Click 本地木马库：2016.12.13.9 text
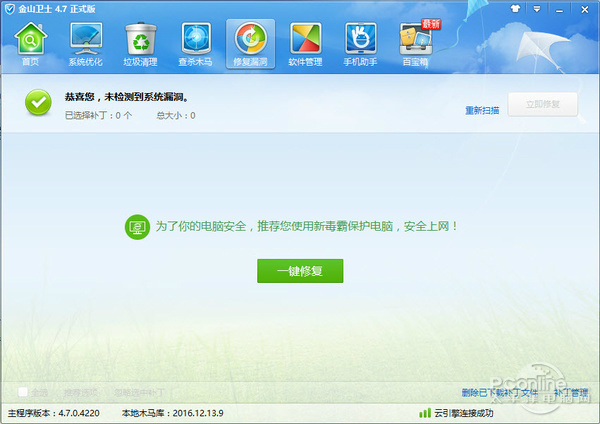The image size is (600, 424). pos(173,413)
